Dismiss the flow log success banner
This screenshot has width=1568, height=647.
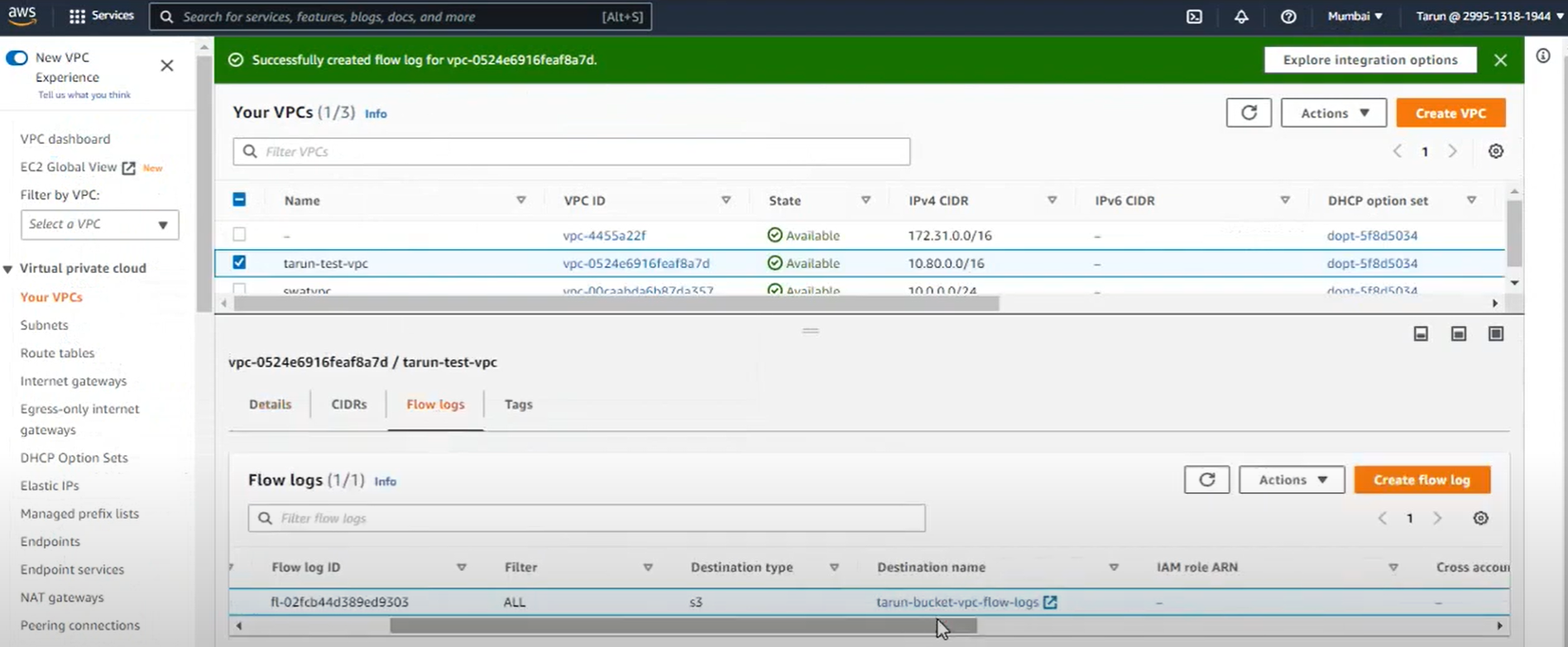click(1500, 60)
